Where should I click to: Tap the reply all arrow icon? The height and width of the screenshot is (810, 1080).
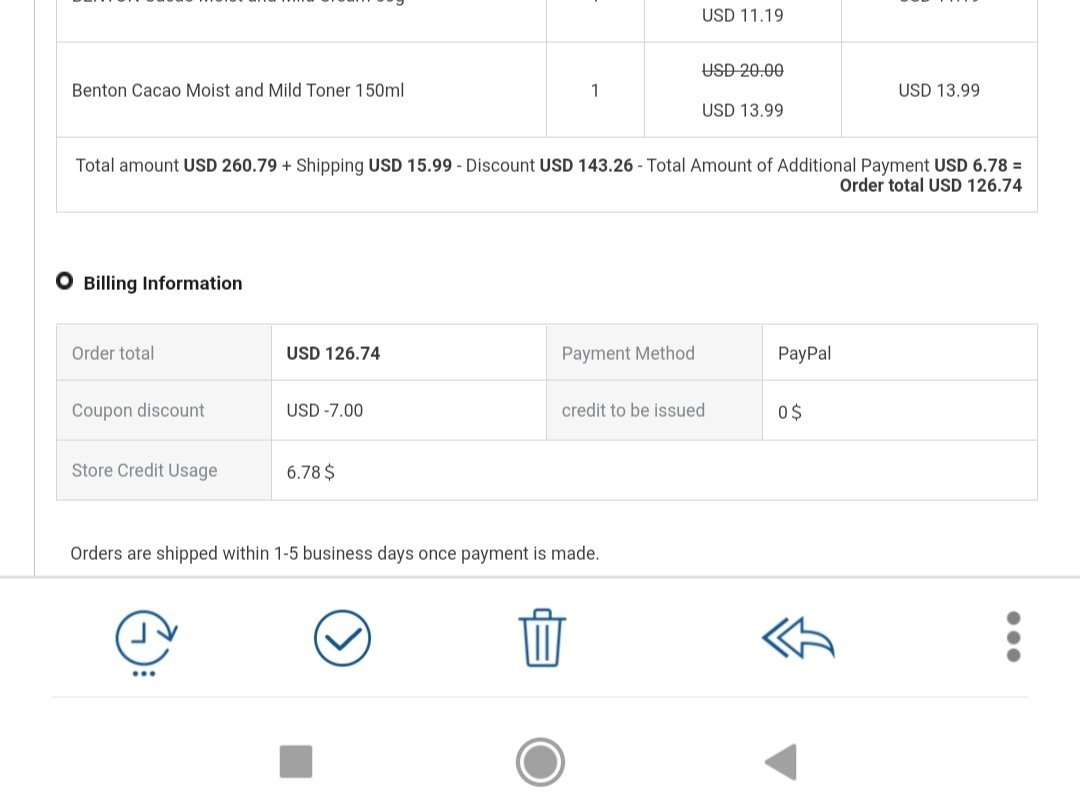[798, 638]
